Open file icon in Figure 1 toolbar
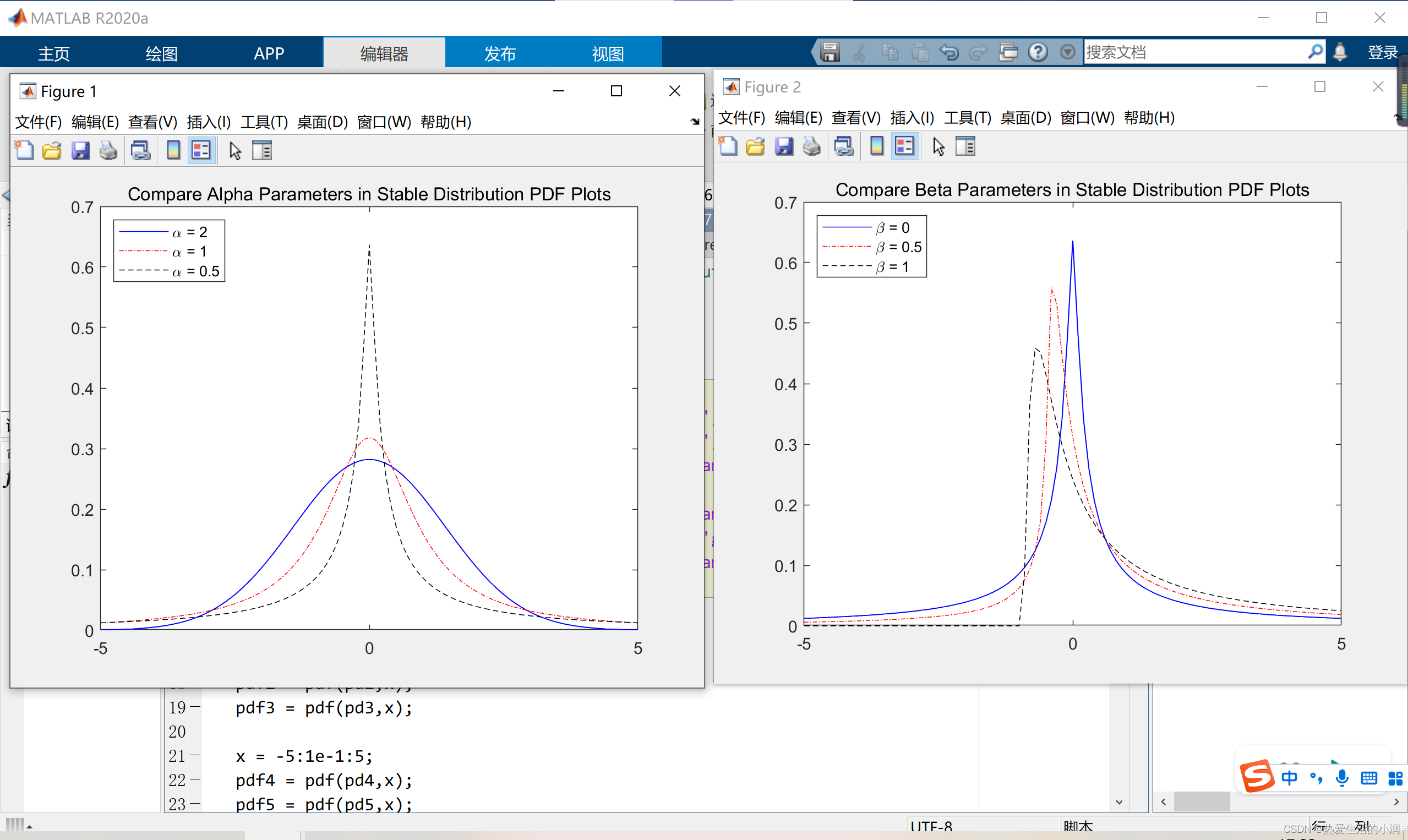 pyautogui.click(x=52, y=151)
